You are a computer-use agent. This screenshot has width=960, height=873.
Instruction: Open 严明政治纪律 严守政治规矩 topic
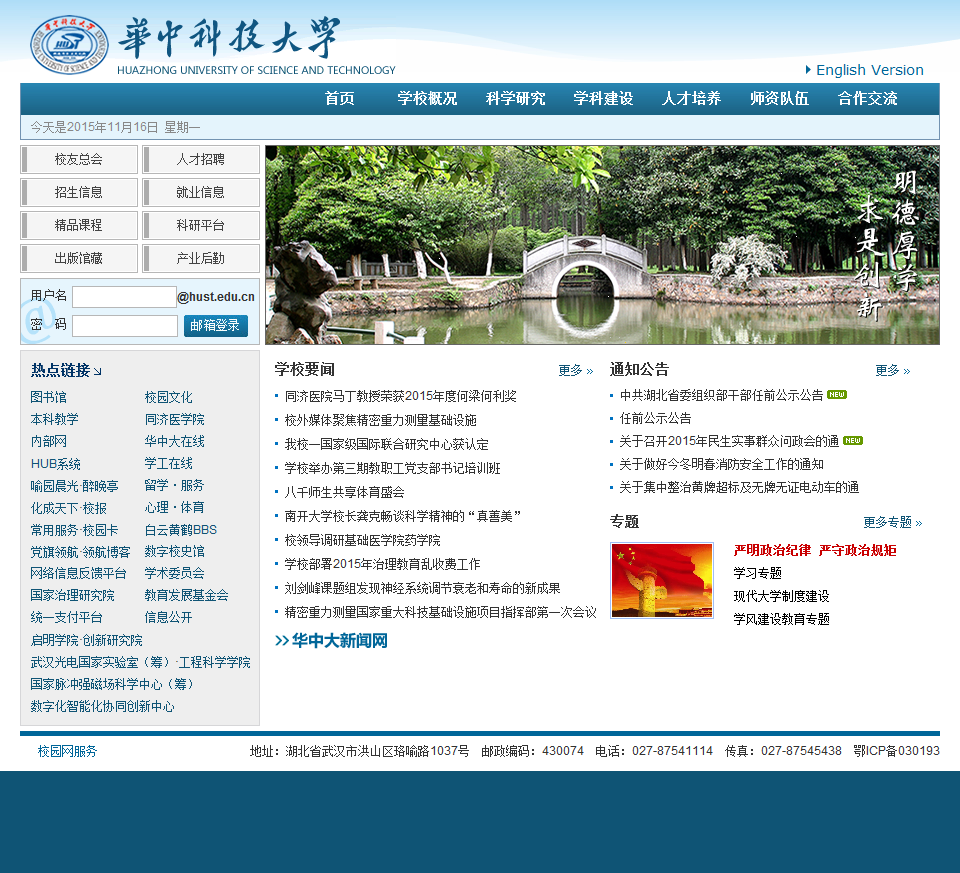(x=815, y=550)
